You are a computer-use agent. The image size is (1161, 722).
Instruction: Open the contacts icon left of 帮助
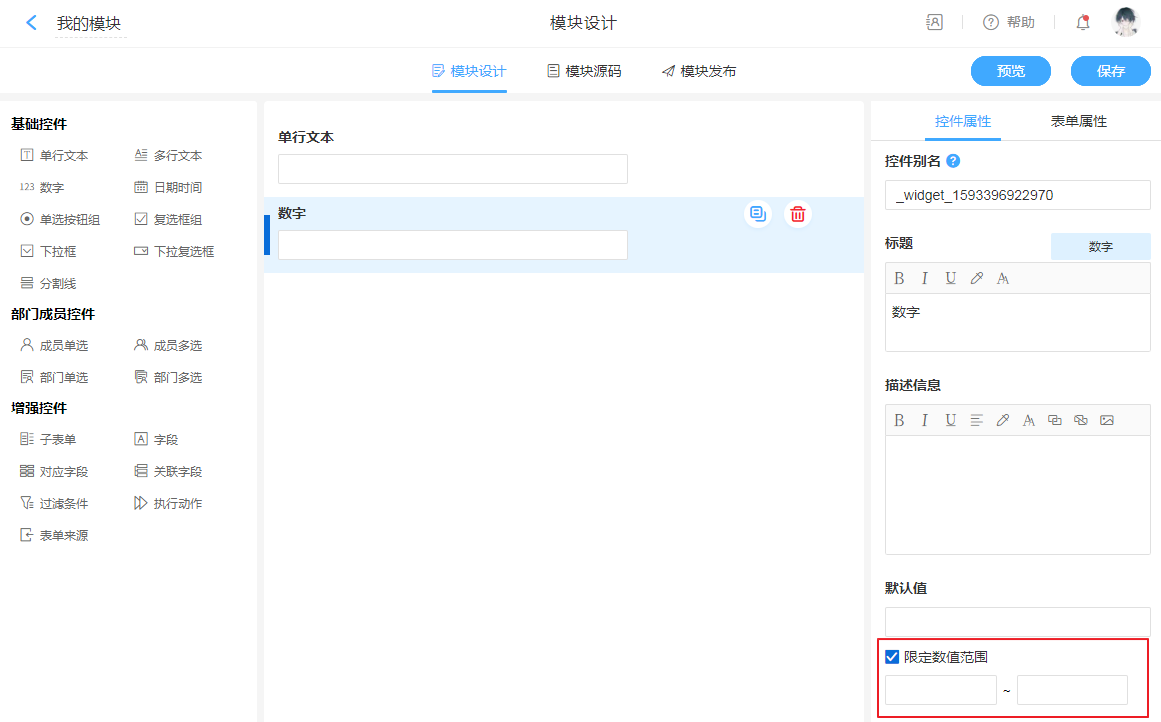pos(934,22)
